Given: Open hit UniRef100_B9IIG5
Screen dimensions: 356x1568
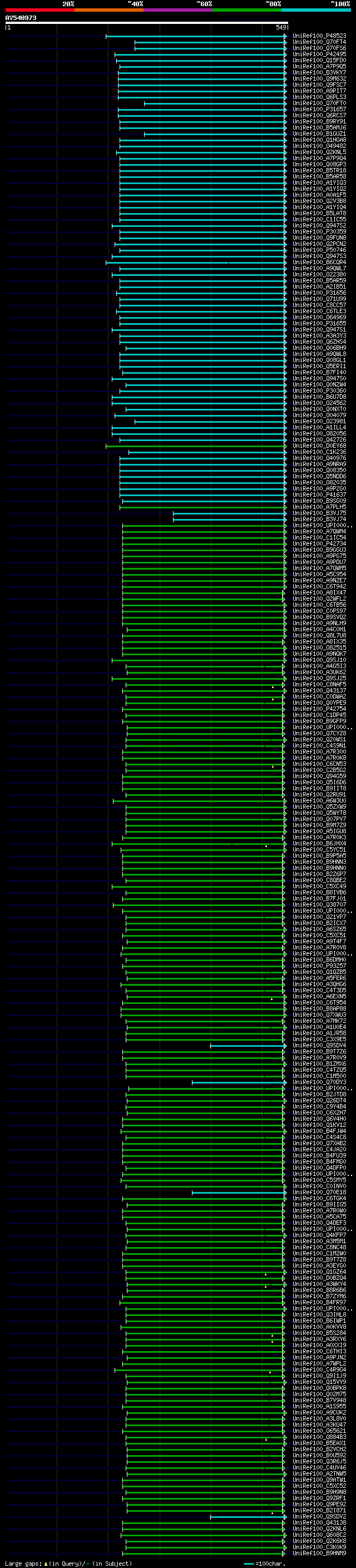Looking at the screenshot, I should pos(319,1205).
